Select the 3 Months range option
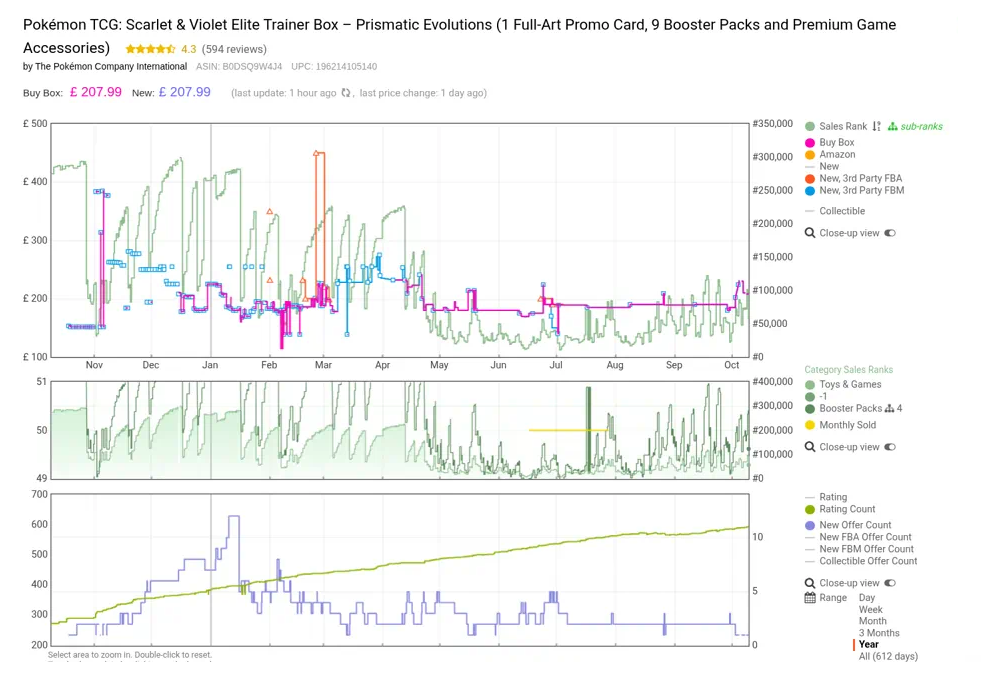 (879, 633)
